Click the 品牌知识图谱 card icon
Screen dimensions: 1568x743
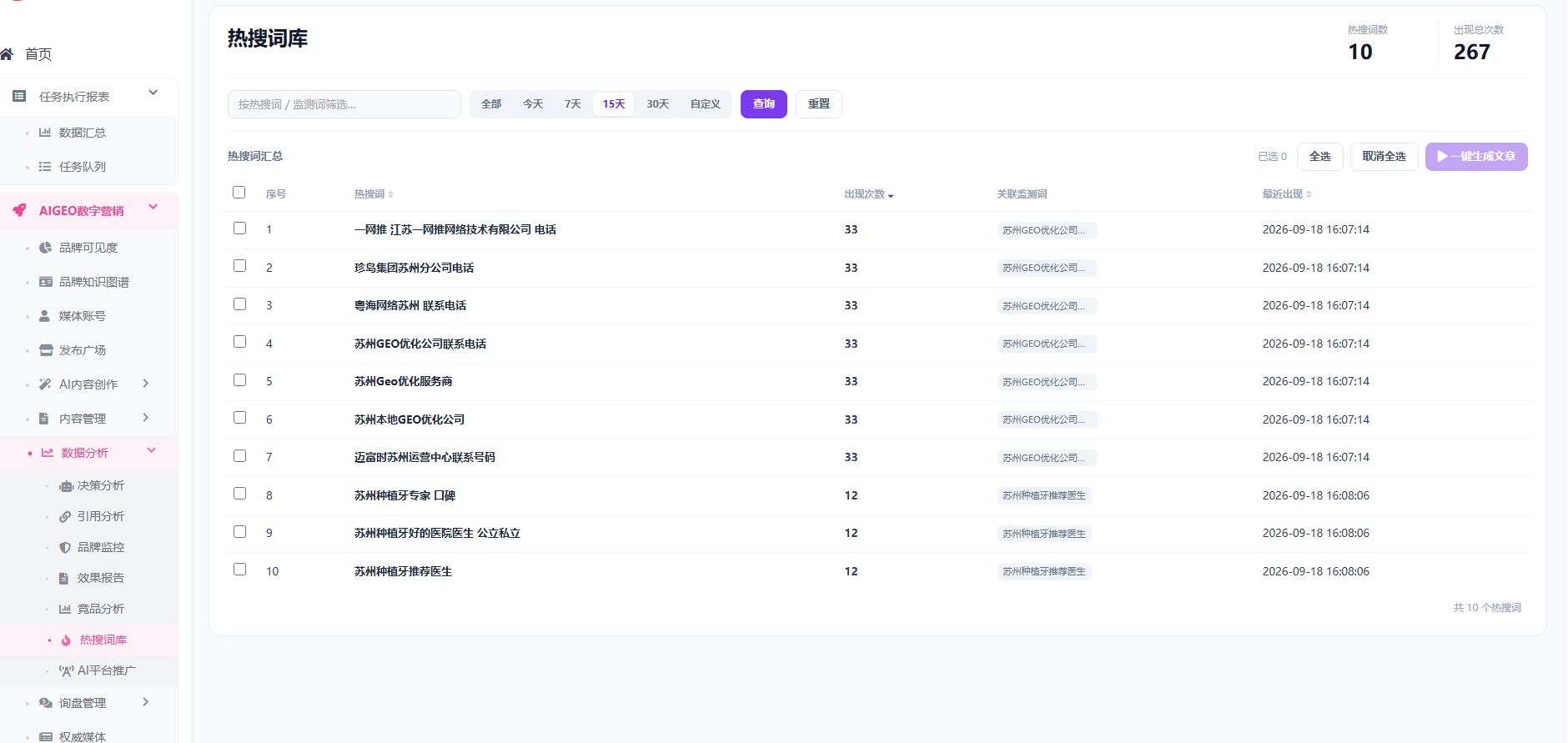click(45, 282)
